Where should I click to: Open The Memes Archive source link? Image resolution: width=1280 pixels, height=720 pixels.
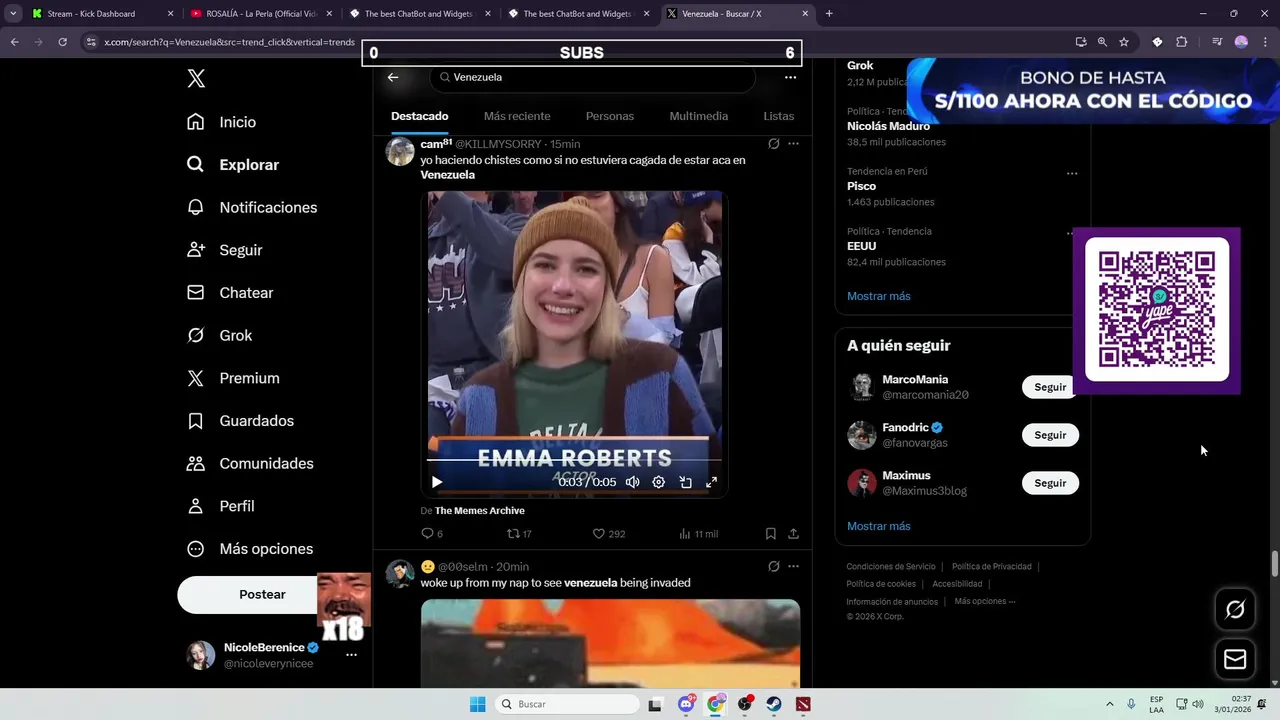(479, 511)
